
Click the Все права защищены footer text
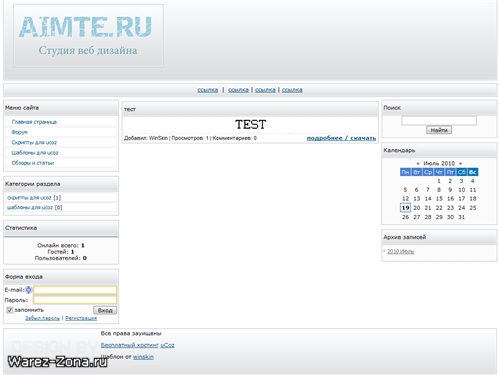click(131, 333)
